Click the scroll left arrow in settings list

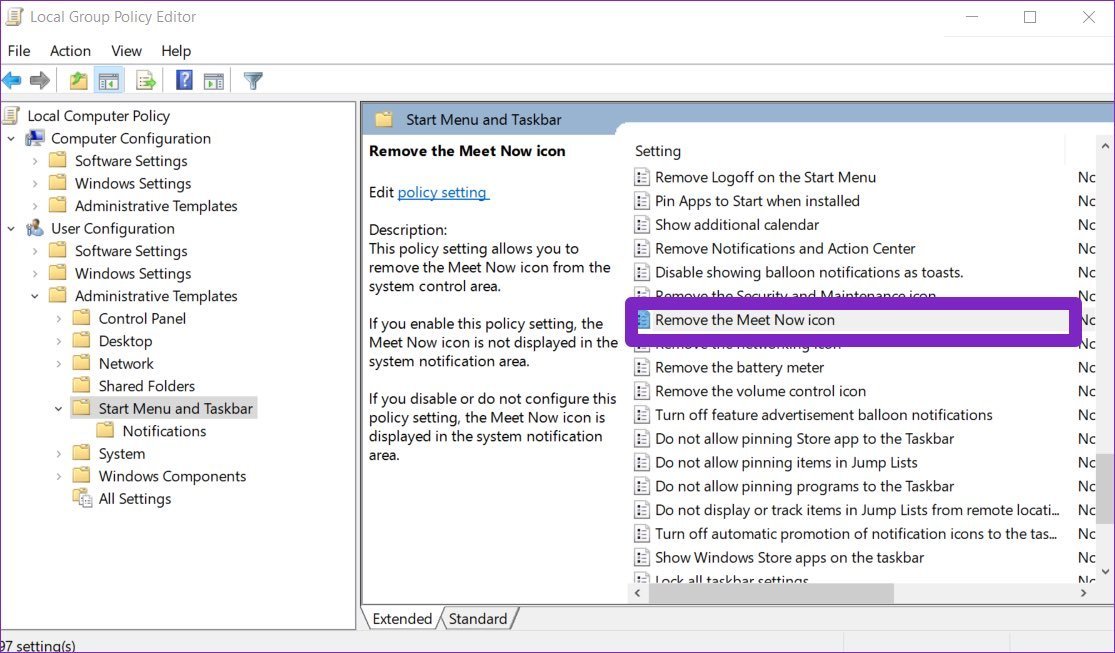pos(638,593)
